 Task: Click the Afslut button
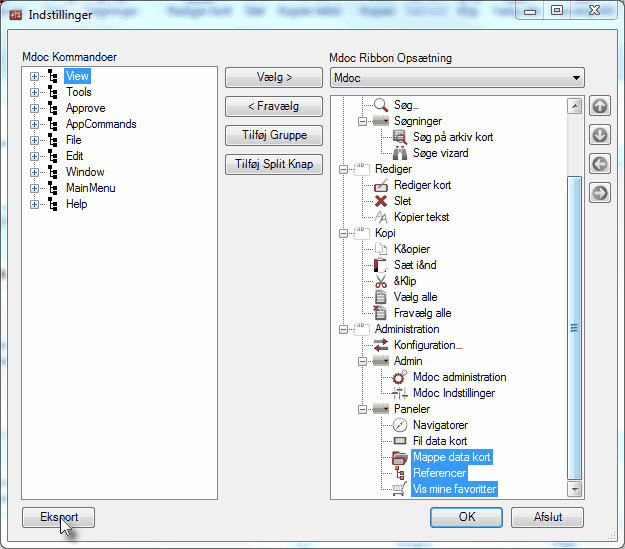547,517
